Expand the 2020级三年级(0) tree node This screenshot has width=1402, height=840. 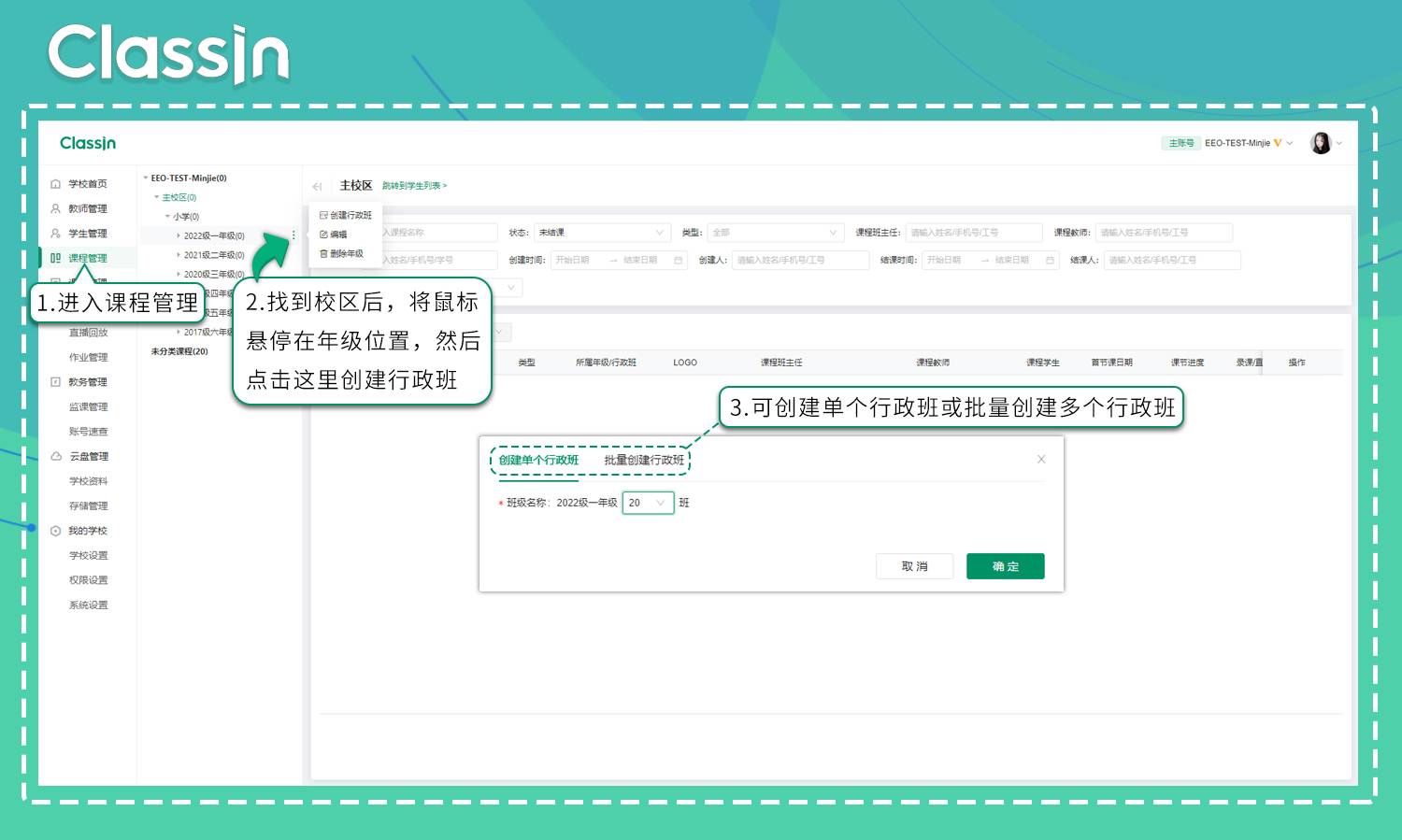[179, 274]
